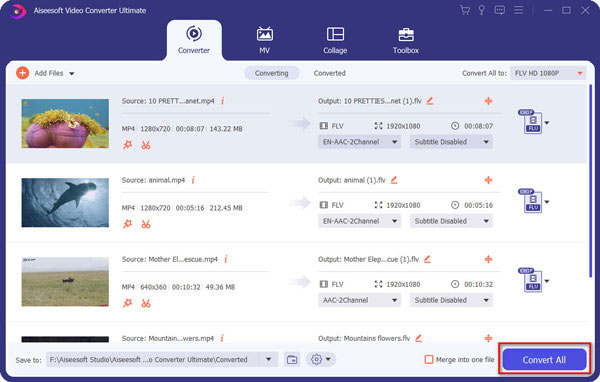
Task: Show media info for Mother El...escue.mp4
Action: [x=226, y=259]
